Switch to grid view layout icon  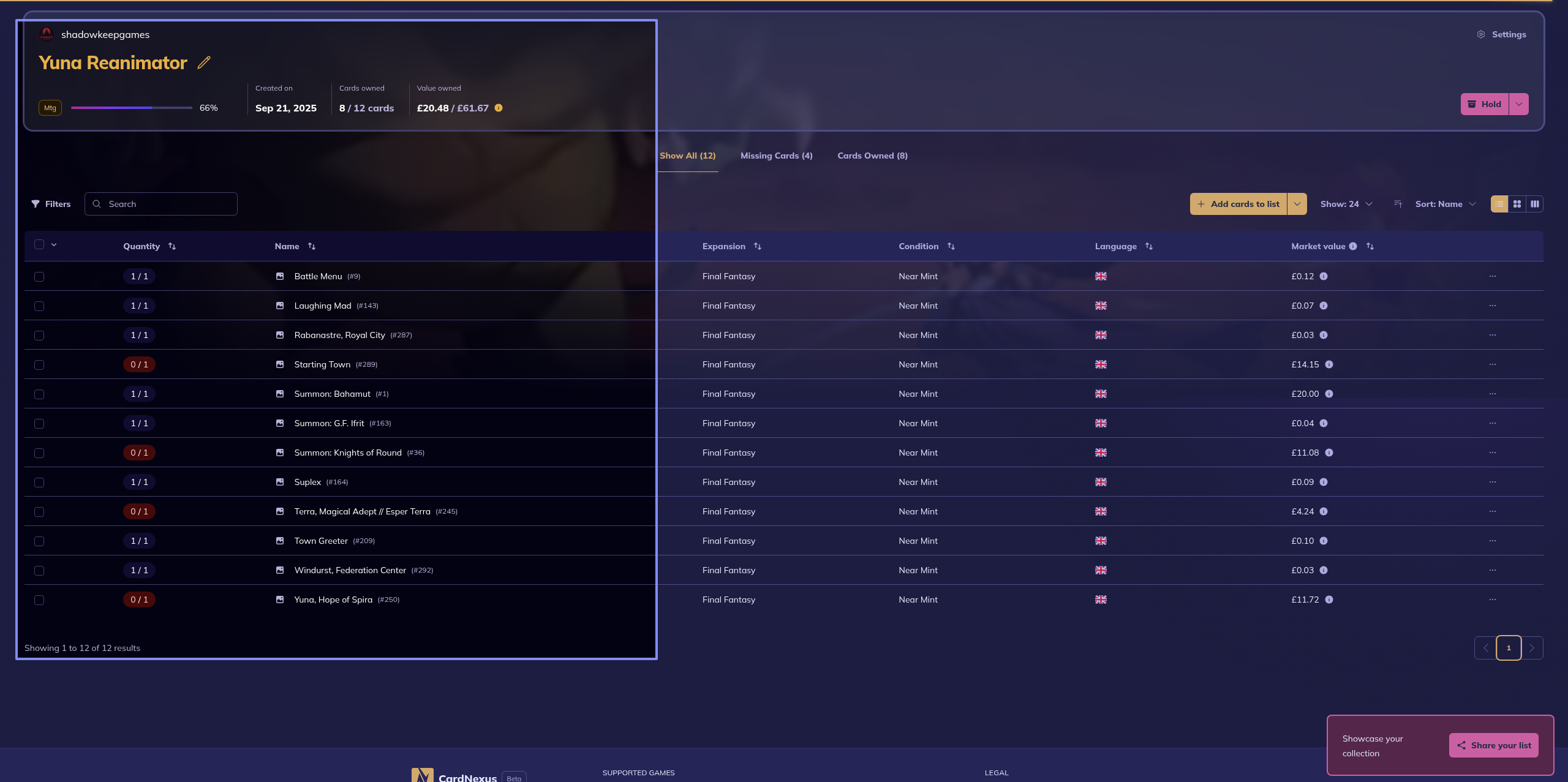[1517, 204]
